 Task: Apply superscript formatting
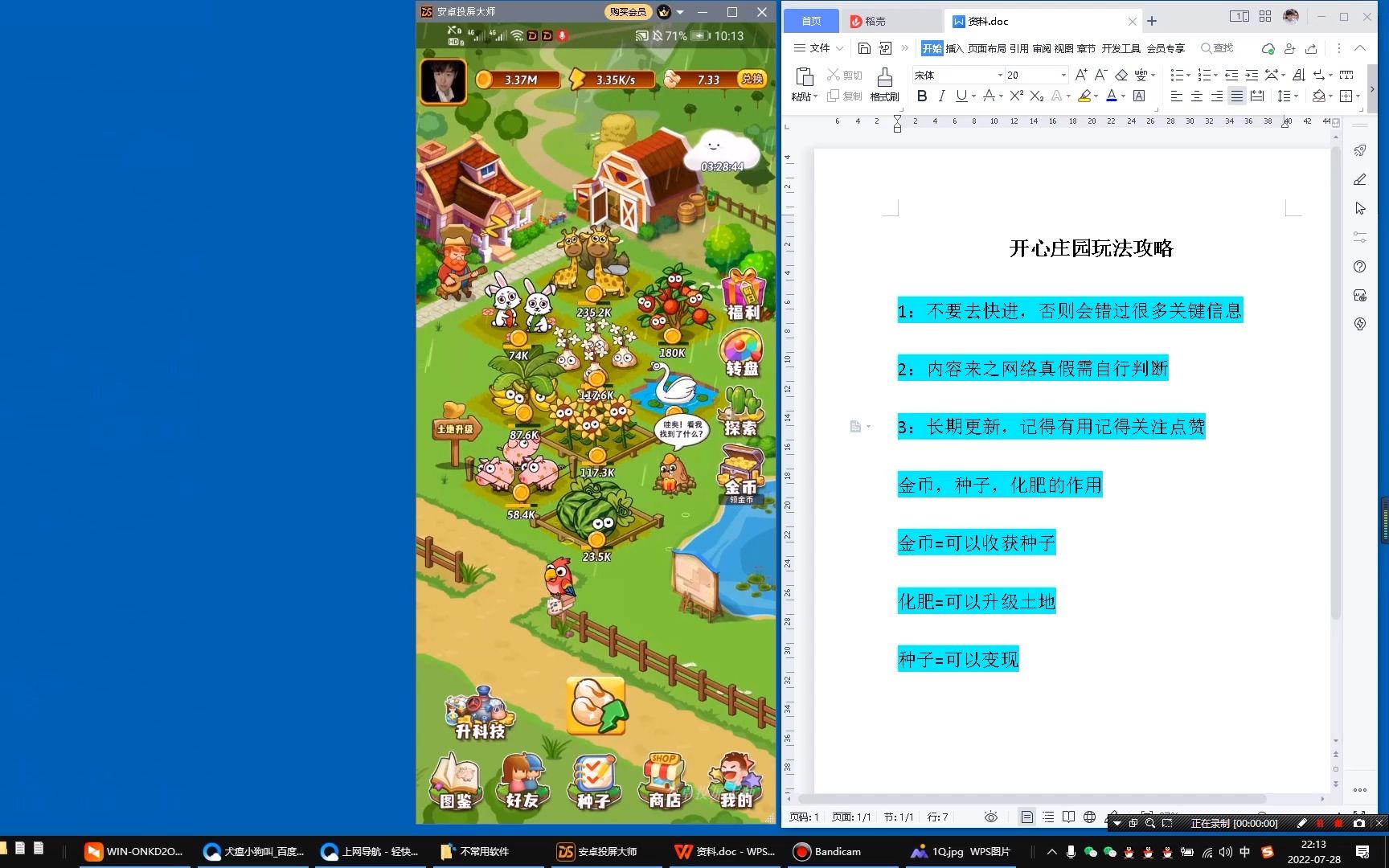[1017, 96]
